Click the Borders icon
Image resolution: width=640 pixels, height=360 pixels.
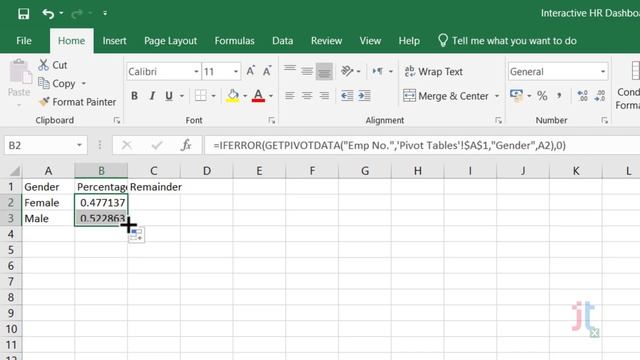(x=200, y=96)
